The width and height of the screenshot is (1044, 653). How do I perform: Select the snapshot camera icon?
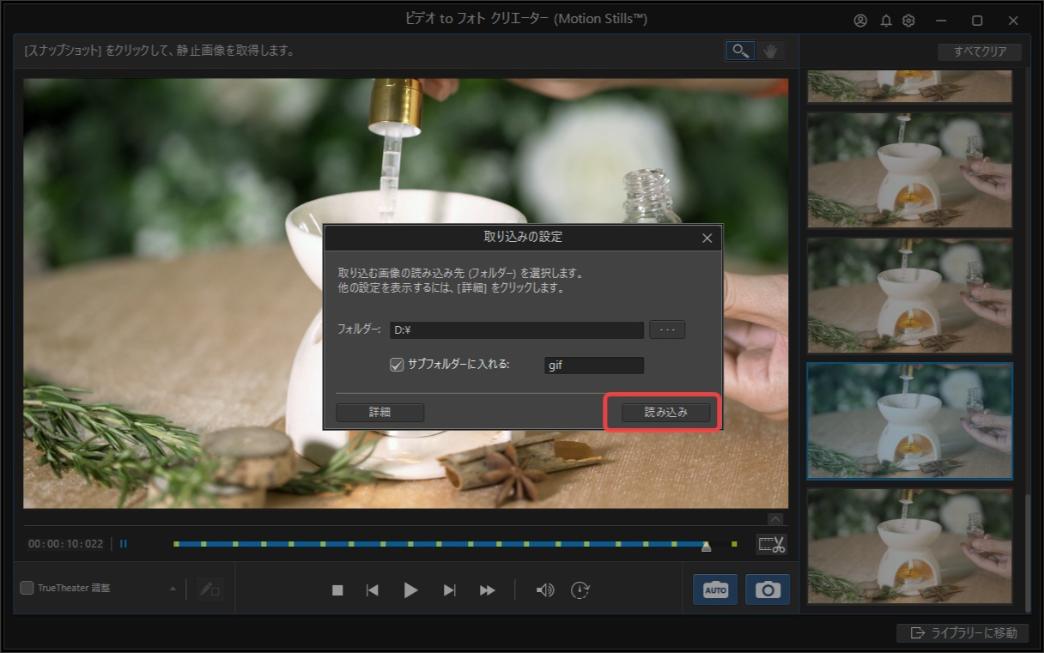767,589
